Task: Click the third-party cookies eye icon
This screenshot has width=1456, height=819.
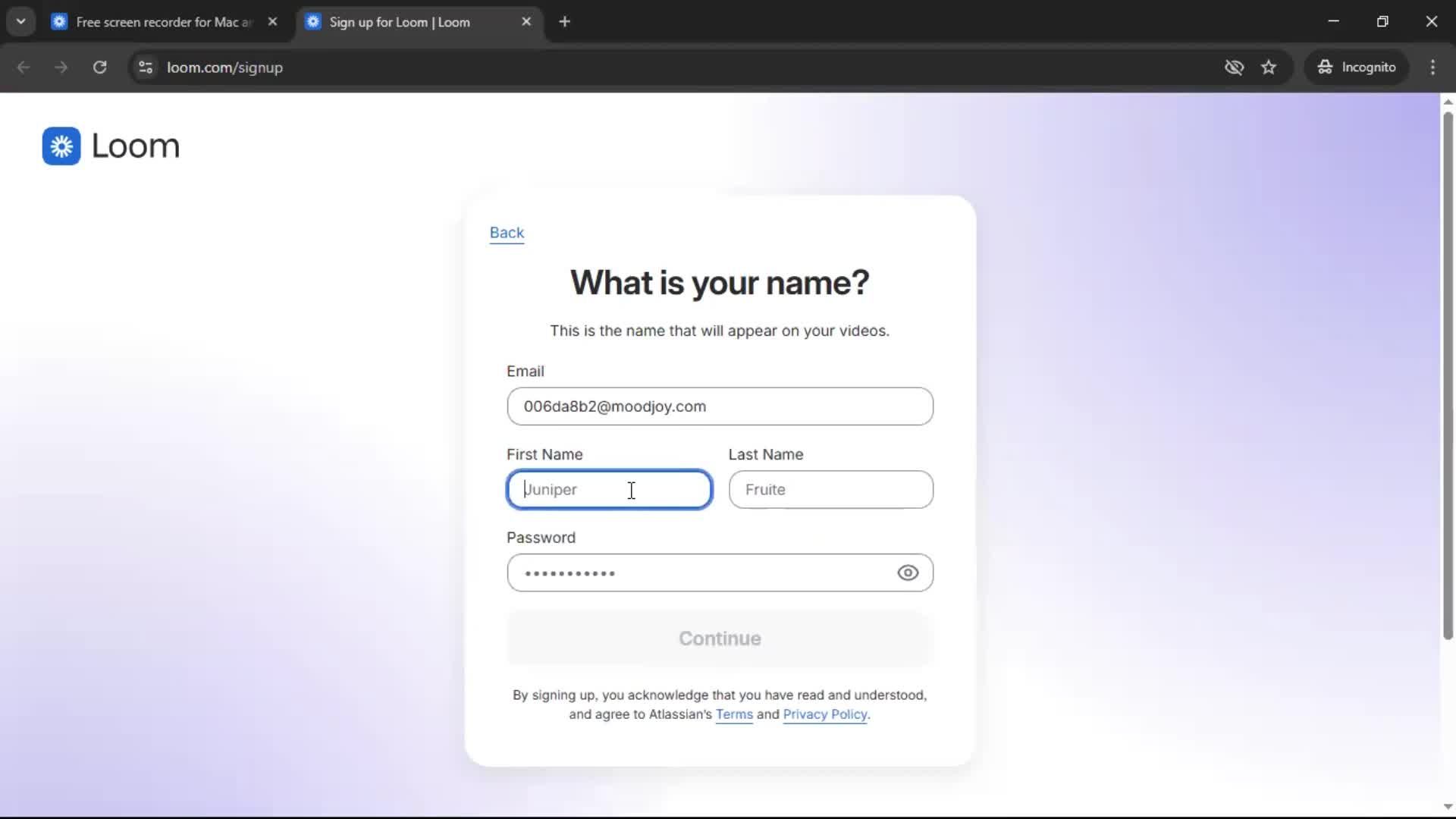Action: pyautogui.click(x=1235, y=67)
